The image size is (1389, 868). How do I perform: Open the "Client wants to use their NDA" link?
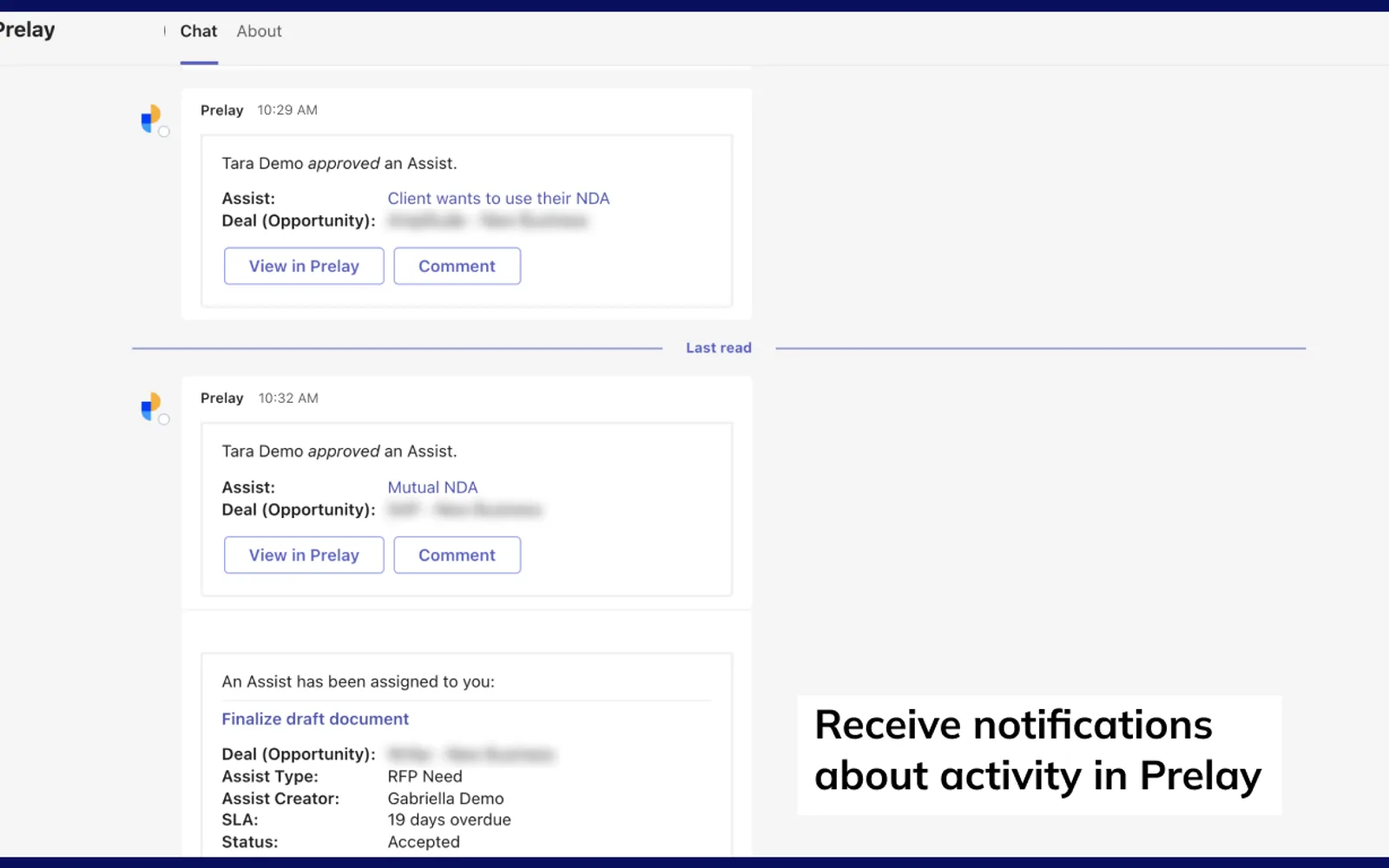tap(498, 198)
